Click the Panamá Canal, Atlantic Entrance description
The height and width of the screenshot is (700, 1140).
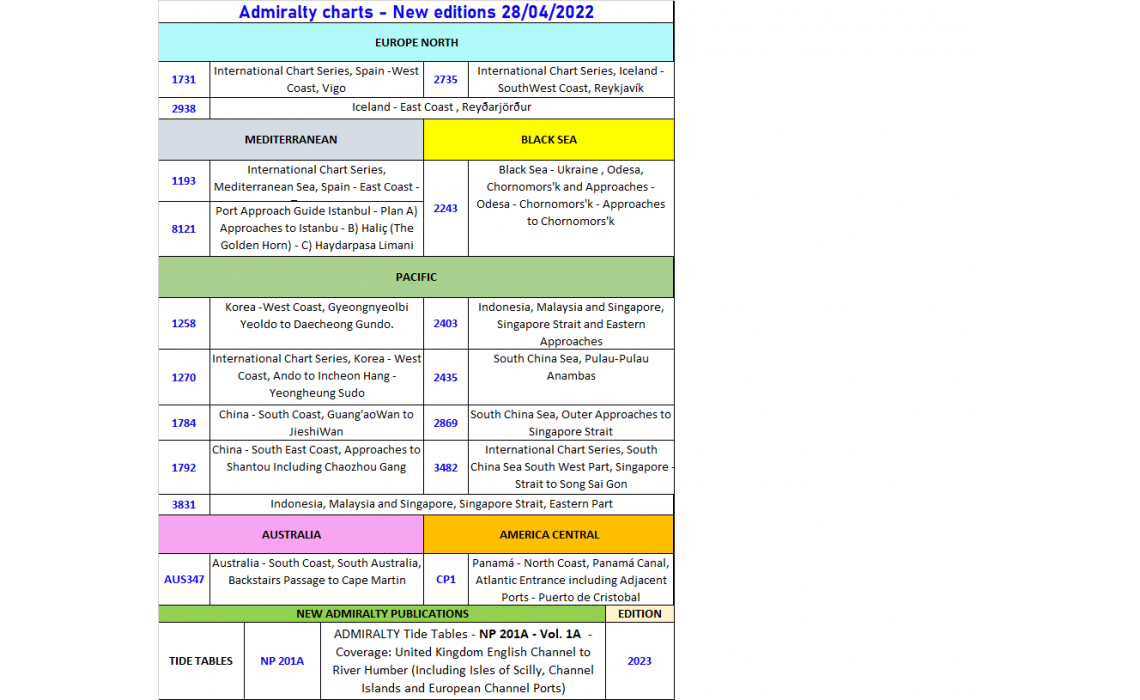(571, 580)
